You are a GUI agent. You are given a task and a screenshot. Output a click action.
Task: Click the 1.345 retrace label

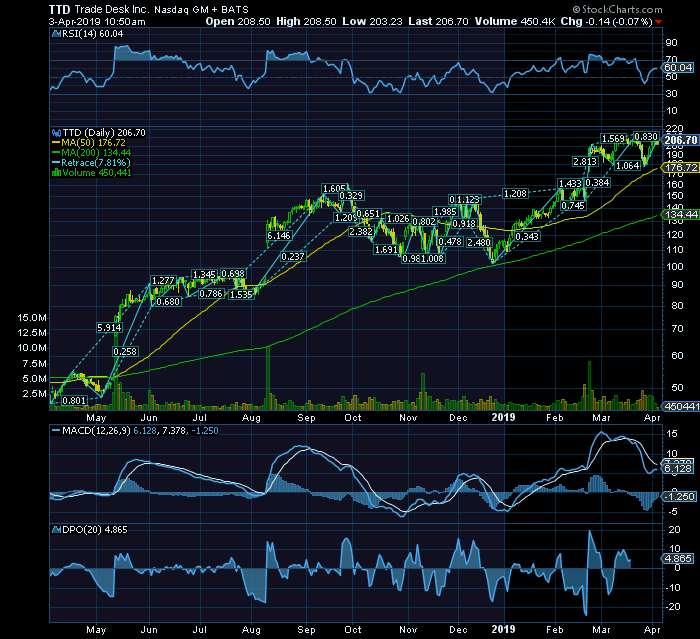204,274
